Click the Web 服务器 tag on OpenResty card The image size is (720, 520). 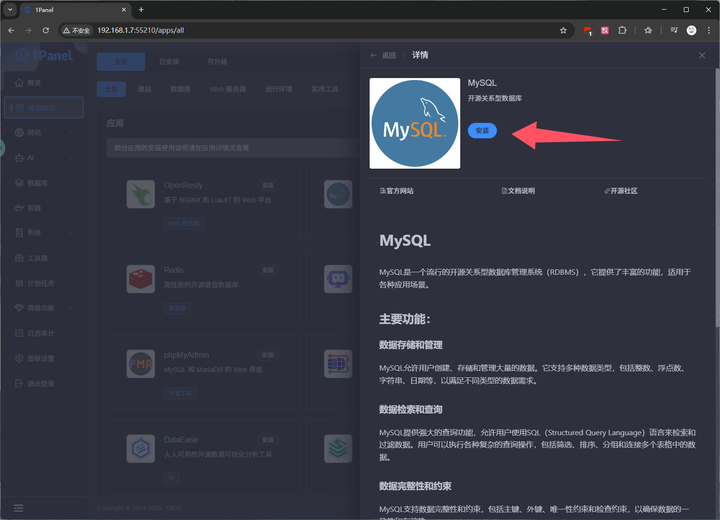point(184,224)
